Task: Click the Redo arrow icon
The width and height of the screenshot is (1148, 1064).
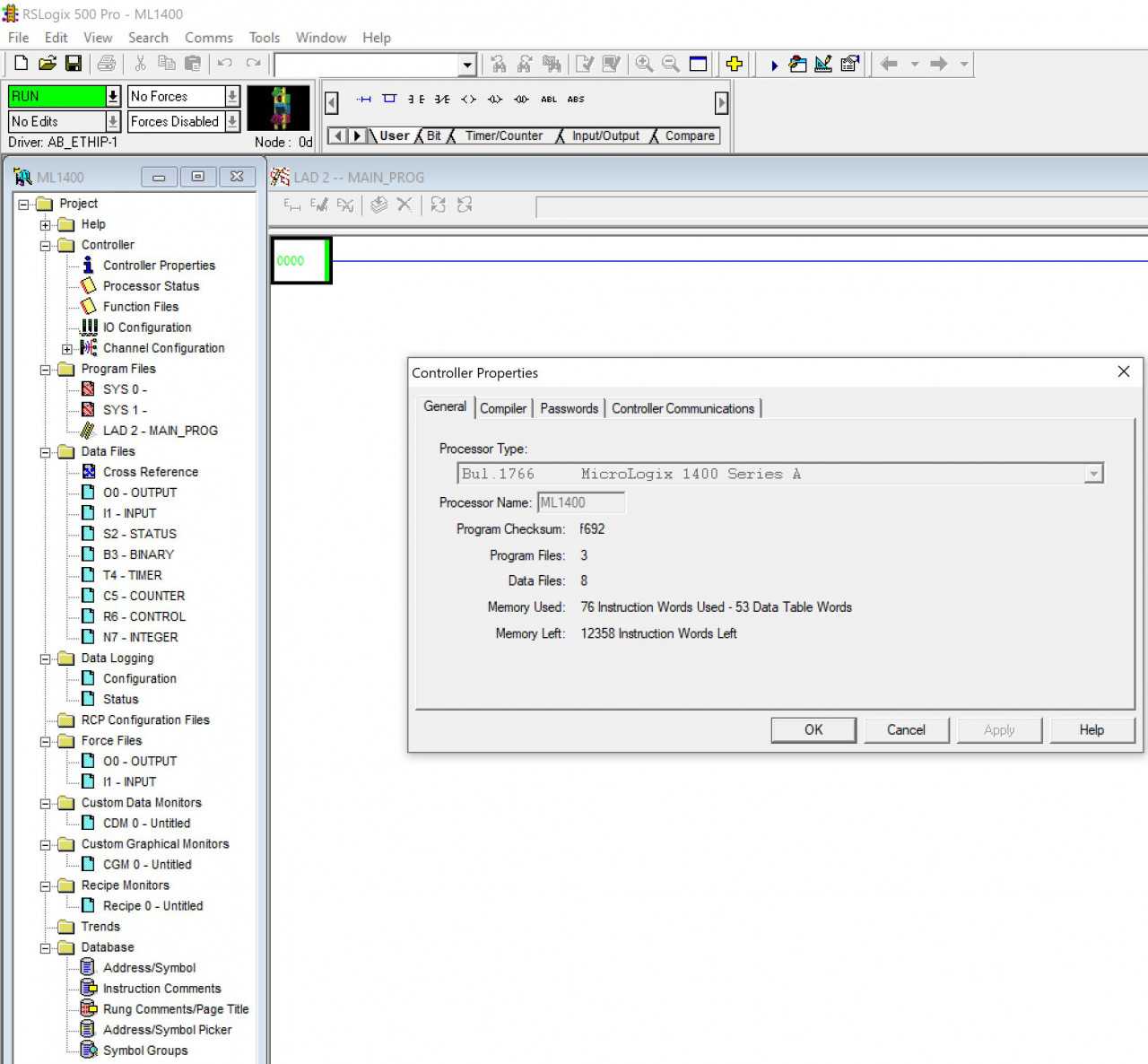Action: [x=254, y=64]
